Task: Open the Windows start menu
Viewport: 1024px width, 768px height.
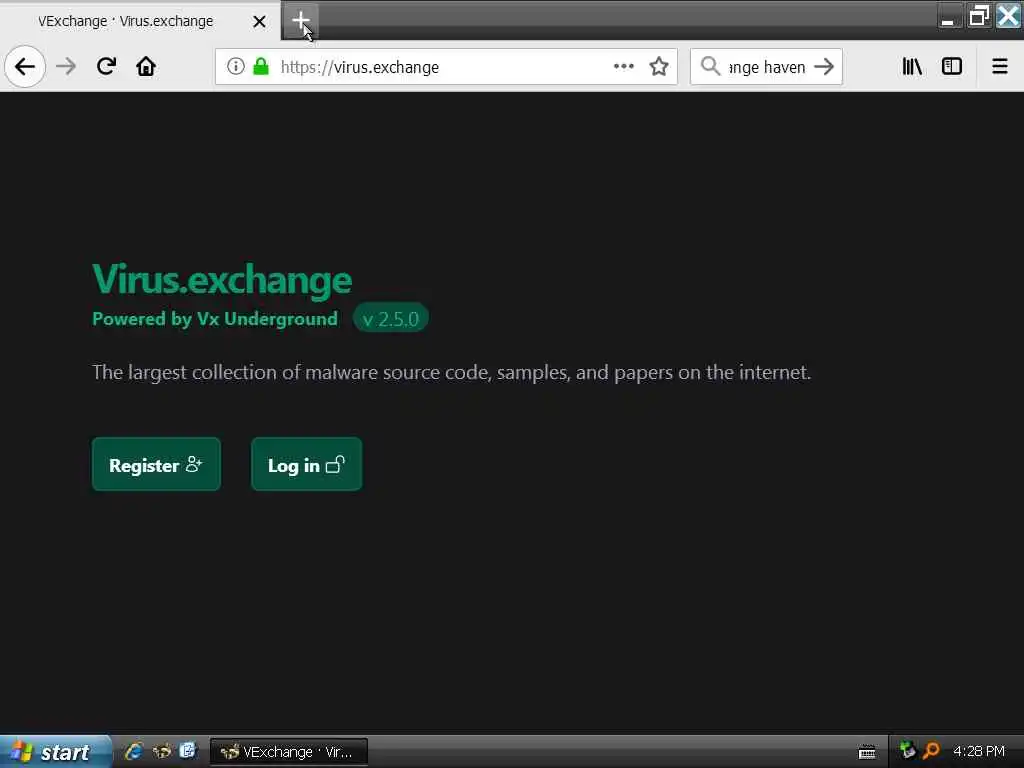Action: pyautogui.click(x=55, y=752)
